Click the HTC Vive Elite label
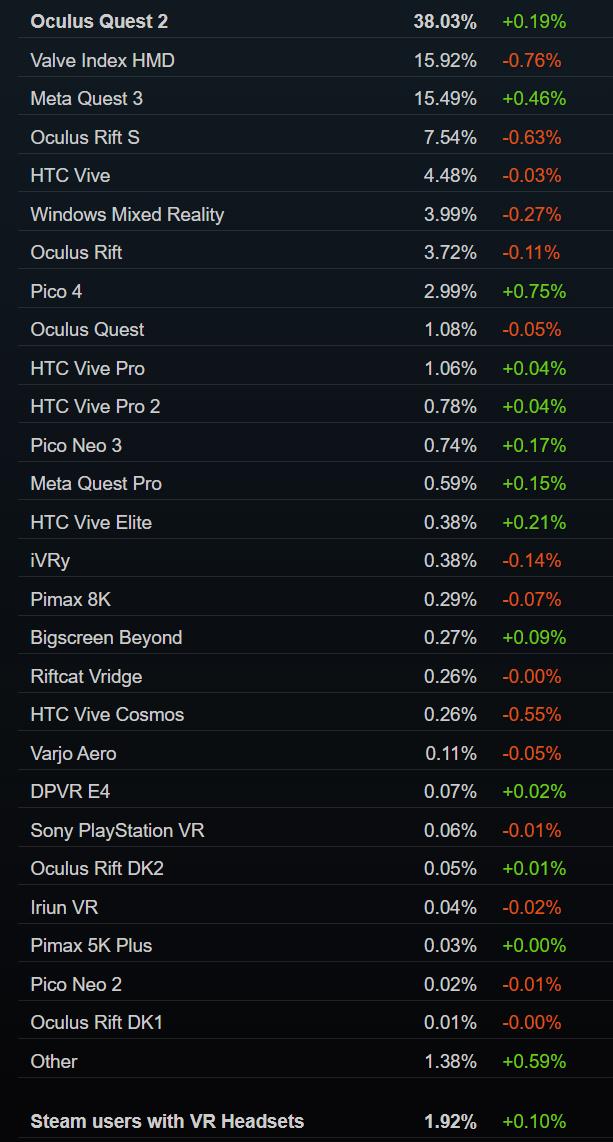The height and width of the screenshot is (1142, 613). click(x=91, y=522)
